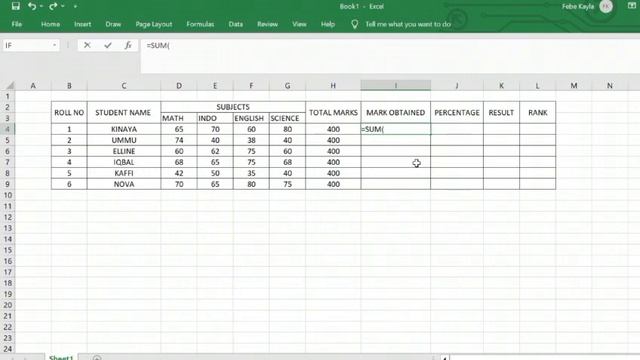Switch to the Insert ribbon tab
Screen dimensions: 640x360
[82, 24]
